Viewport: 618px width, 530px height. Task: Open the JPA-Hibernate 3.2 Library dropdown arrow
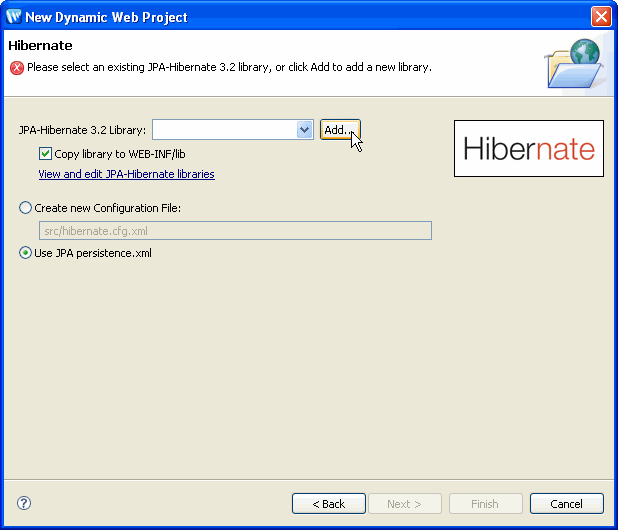304,130
